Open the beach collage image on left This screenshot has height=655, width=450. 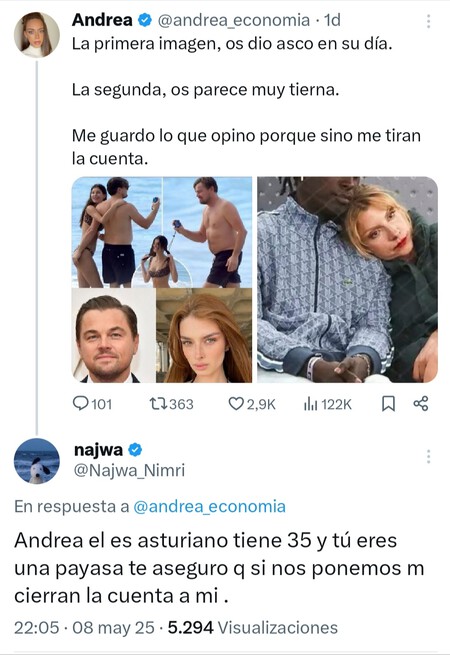pyautogui.click(x=162, y=279)
